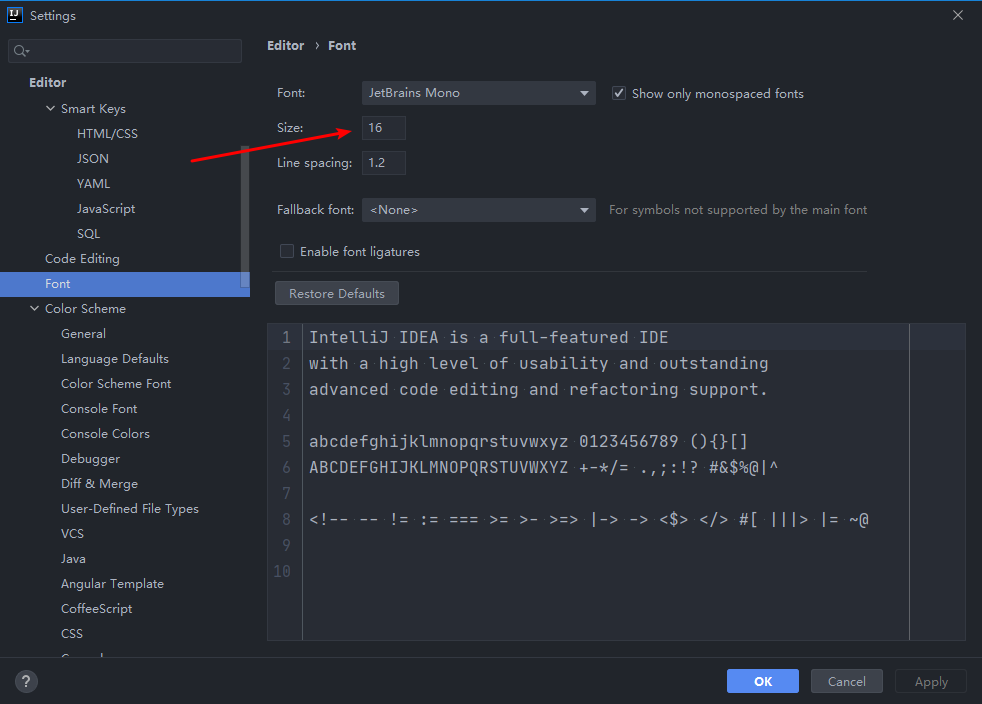Toggle Show only monospaced fonts checkbox

point(619,93)
